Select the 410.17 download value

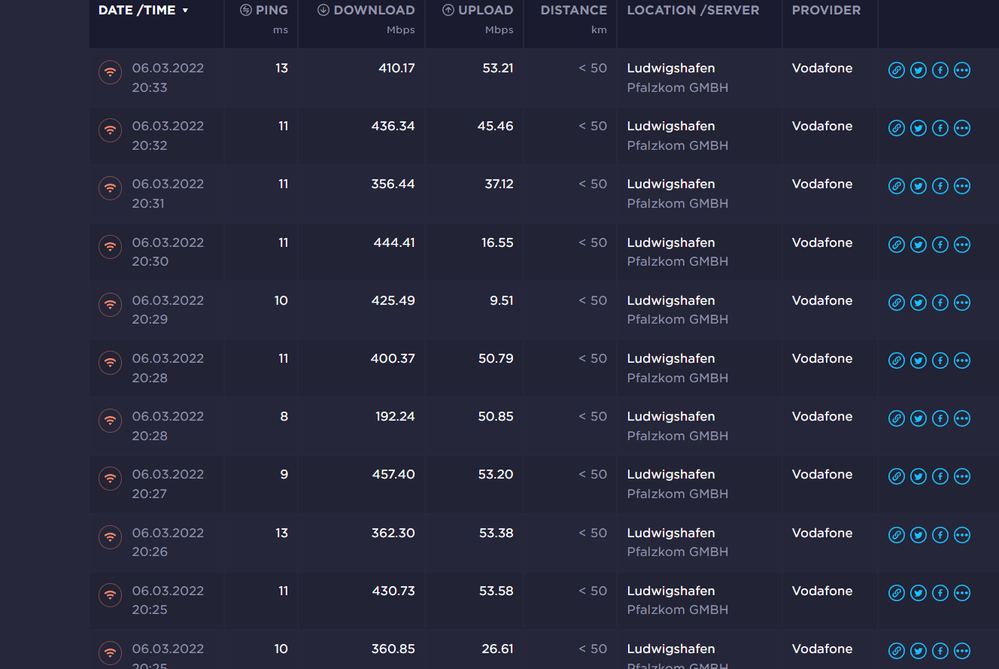tap(396, 68)
